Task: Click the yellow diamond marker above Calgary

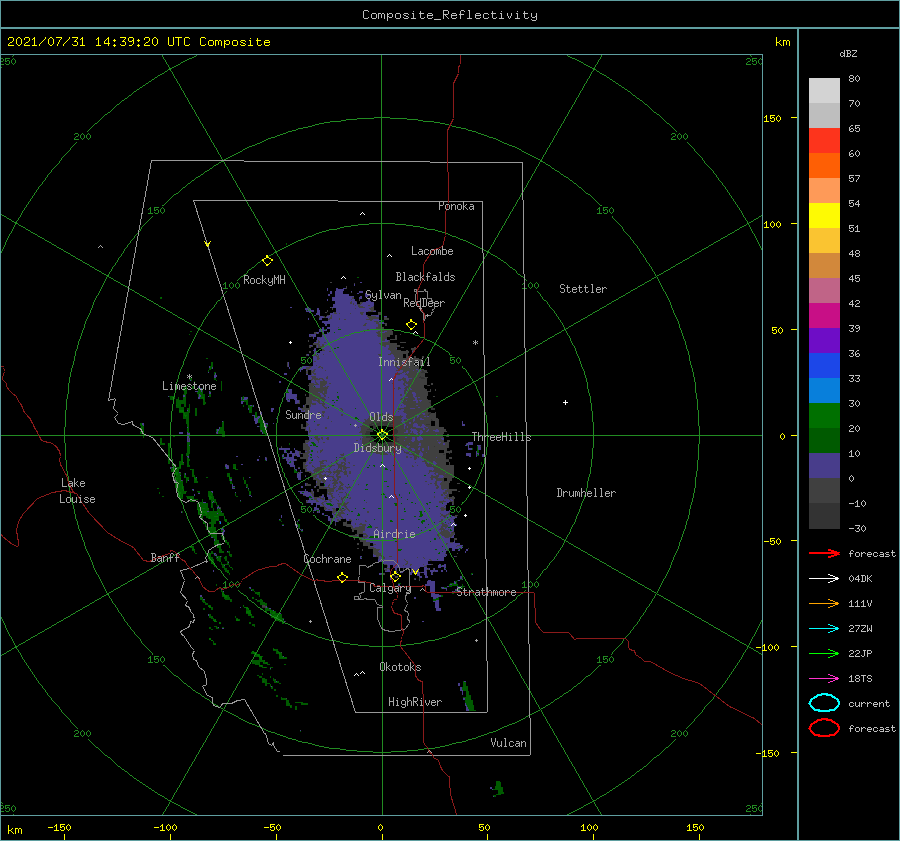Action: pos(395,576)
